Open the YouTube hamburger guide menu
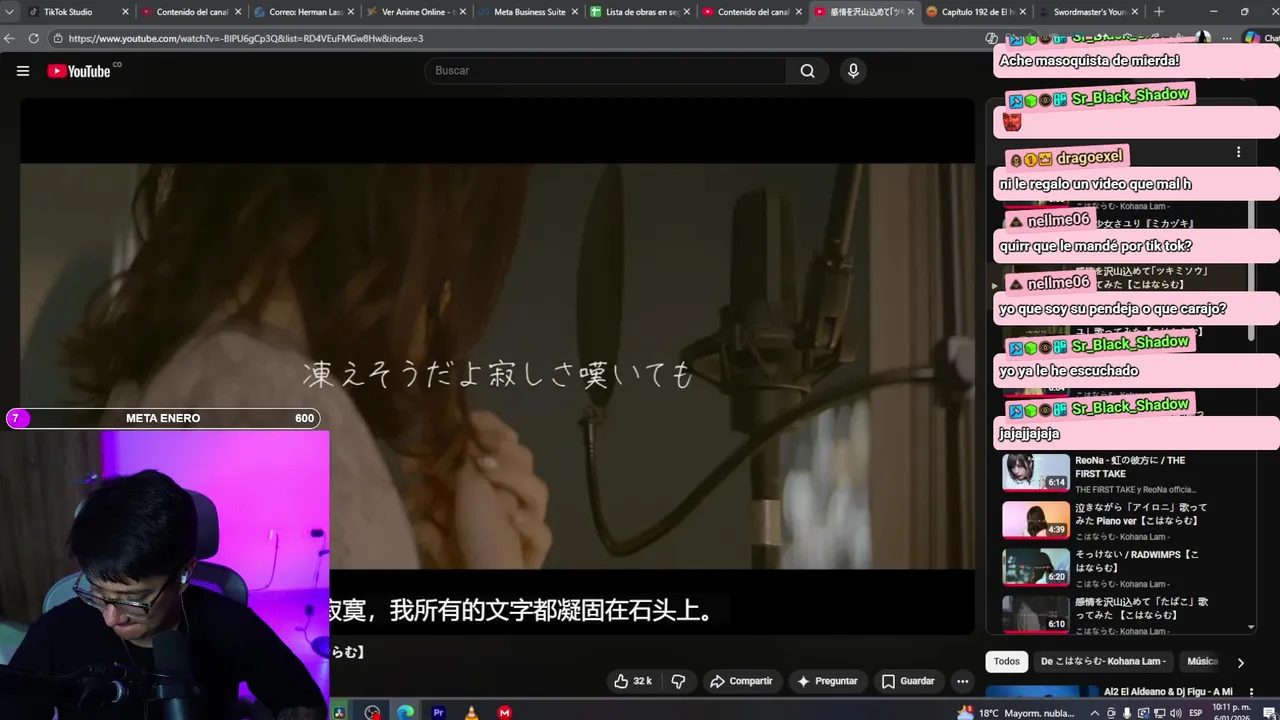Screen dimensions: 1280x720 (23, 71)
